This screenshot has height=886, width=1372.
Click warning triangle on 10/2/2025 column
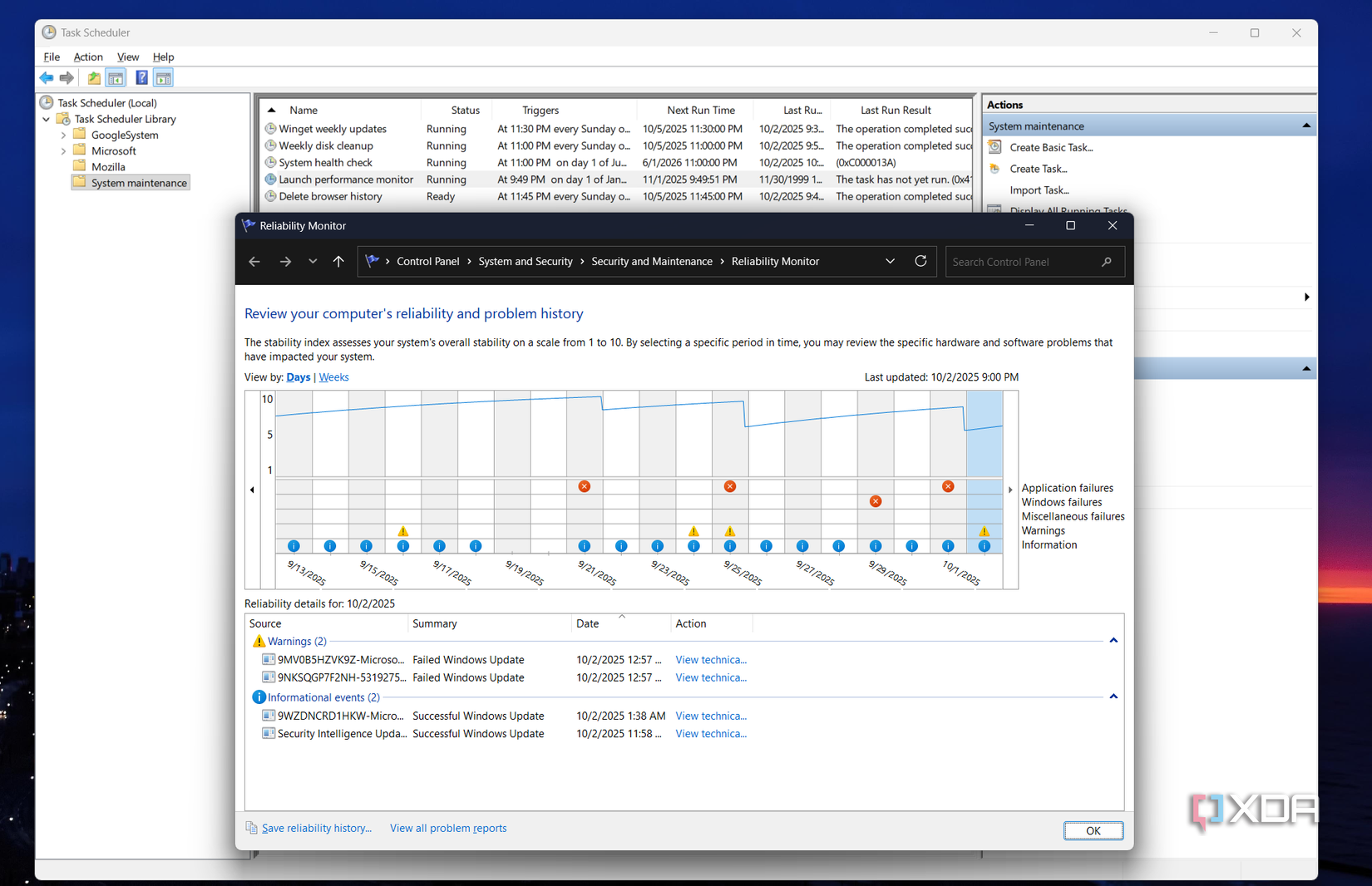tap(985, 531)
